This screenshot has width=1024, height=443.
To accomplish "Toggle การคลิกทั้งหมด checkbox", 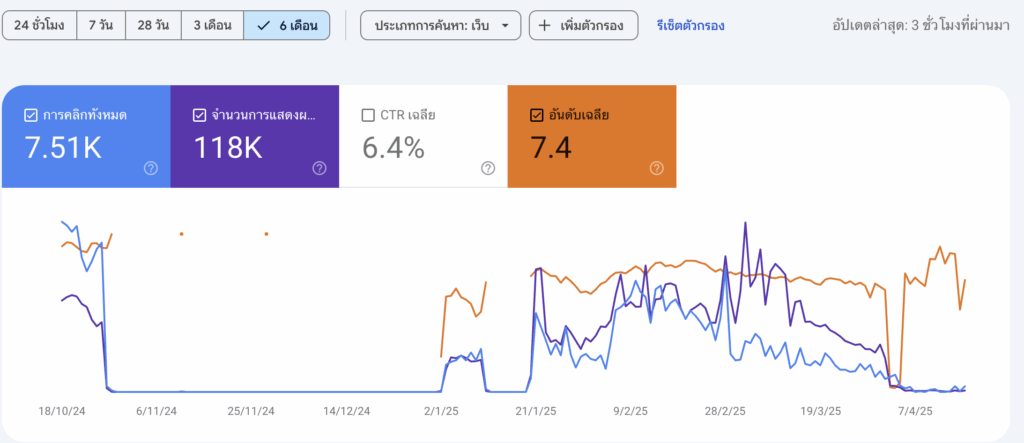I will (30, 116).
